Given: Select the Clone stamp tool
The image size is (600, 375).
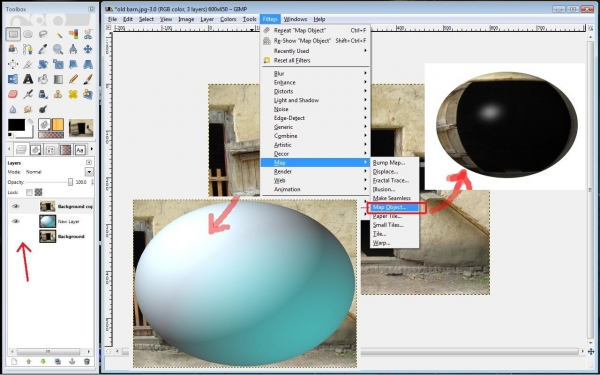Looking at the screenshot, I should [58, 94].
